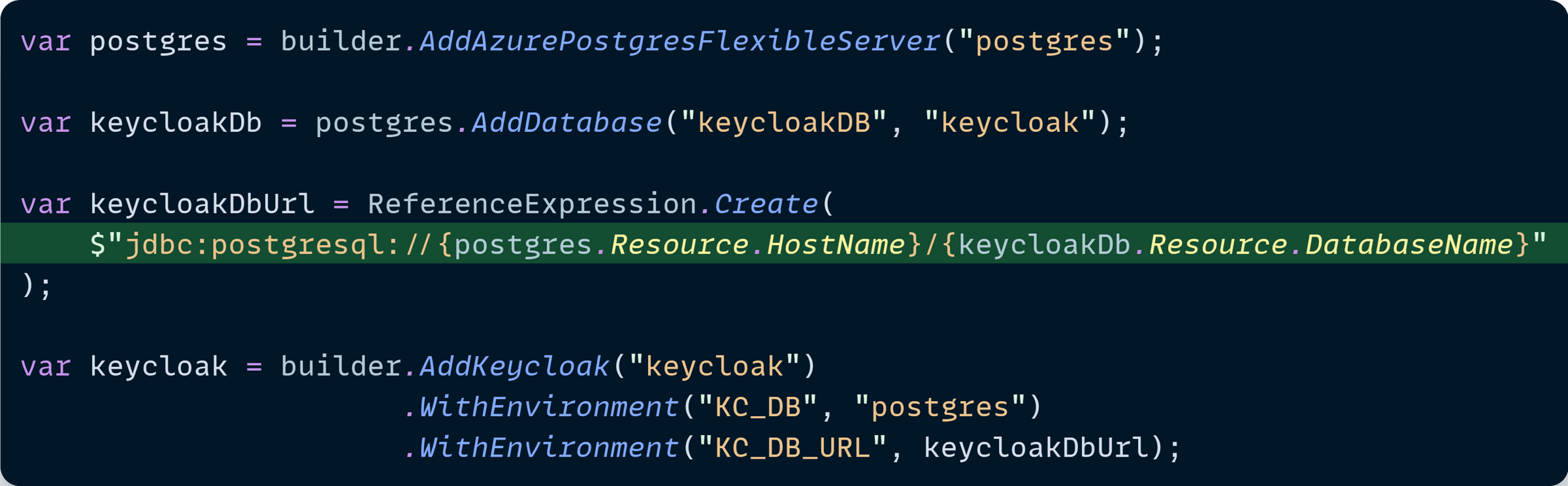
Task: Click the DatabaseName property in highlighted line
Action: (1409, 245)
